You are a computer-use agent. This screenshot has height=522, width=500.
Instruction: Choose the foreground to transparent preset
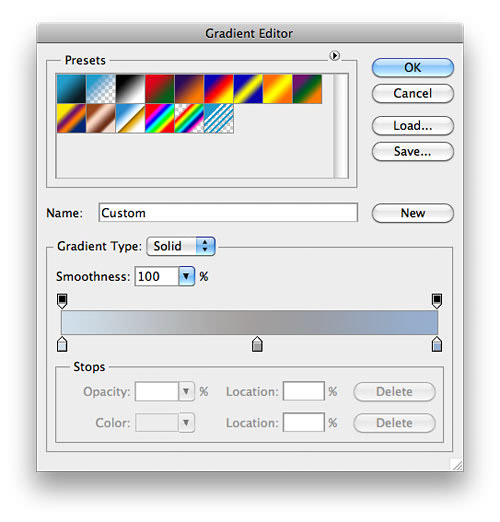point(101,89)
